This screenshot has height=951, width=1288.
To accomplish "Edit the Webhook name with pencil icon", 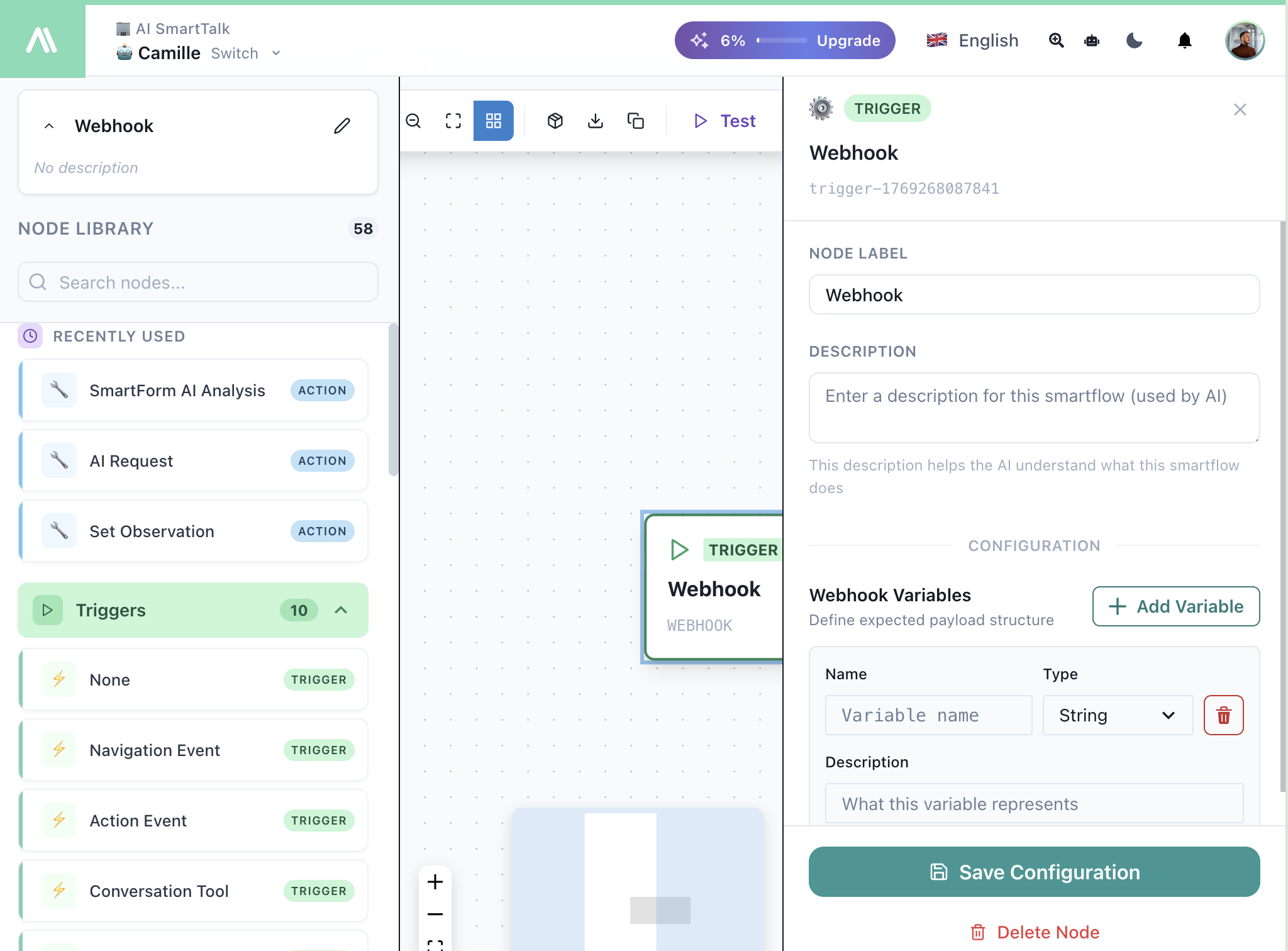I will (341, 126).
